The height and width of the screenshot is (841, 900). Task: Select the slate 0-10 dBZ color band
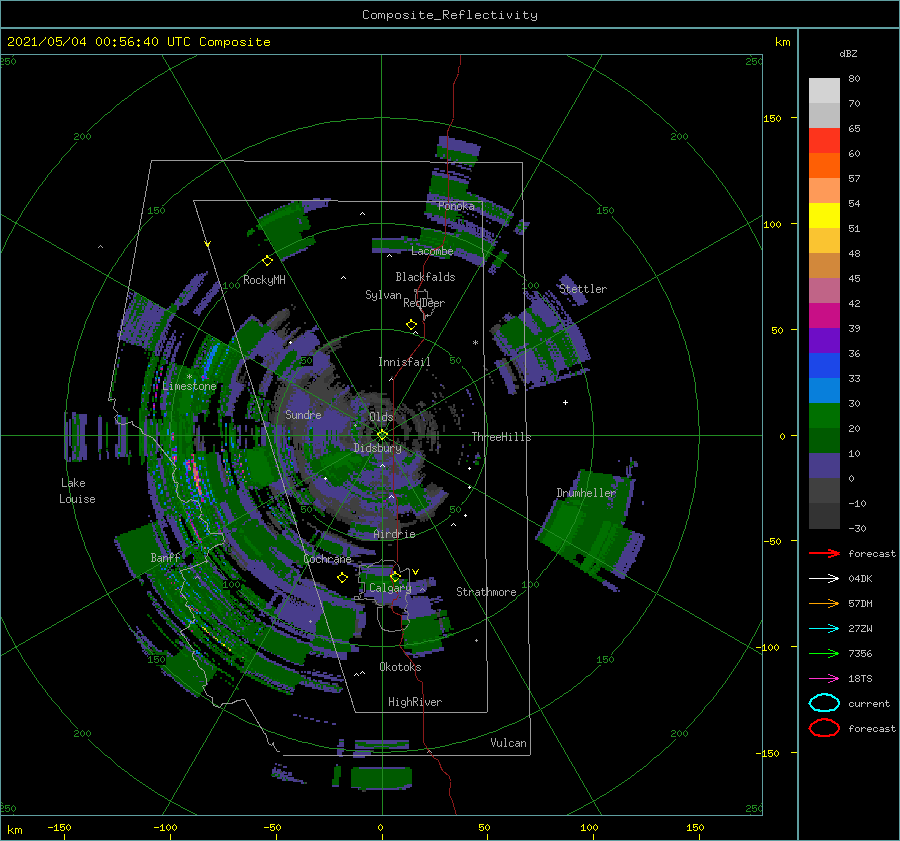coord(824,466)
